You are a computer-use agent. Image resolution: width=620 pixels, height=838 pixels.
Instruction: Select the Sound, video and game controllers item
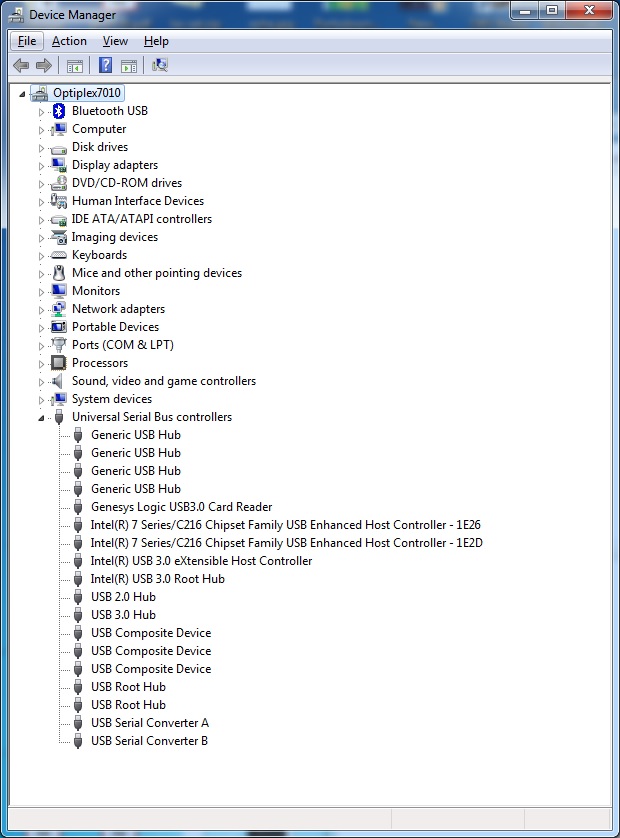pos(163,381)
